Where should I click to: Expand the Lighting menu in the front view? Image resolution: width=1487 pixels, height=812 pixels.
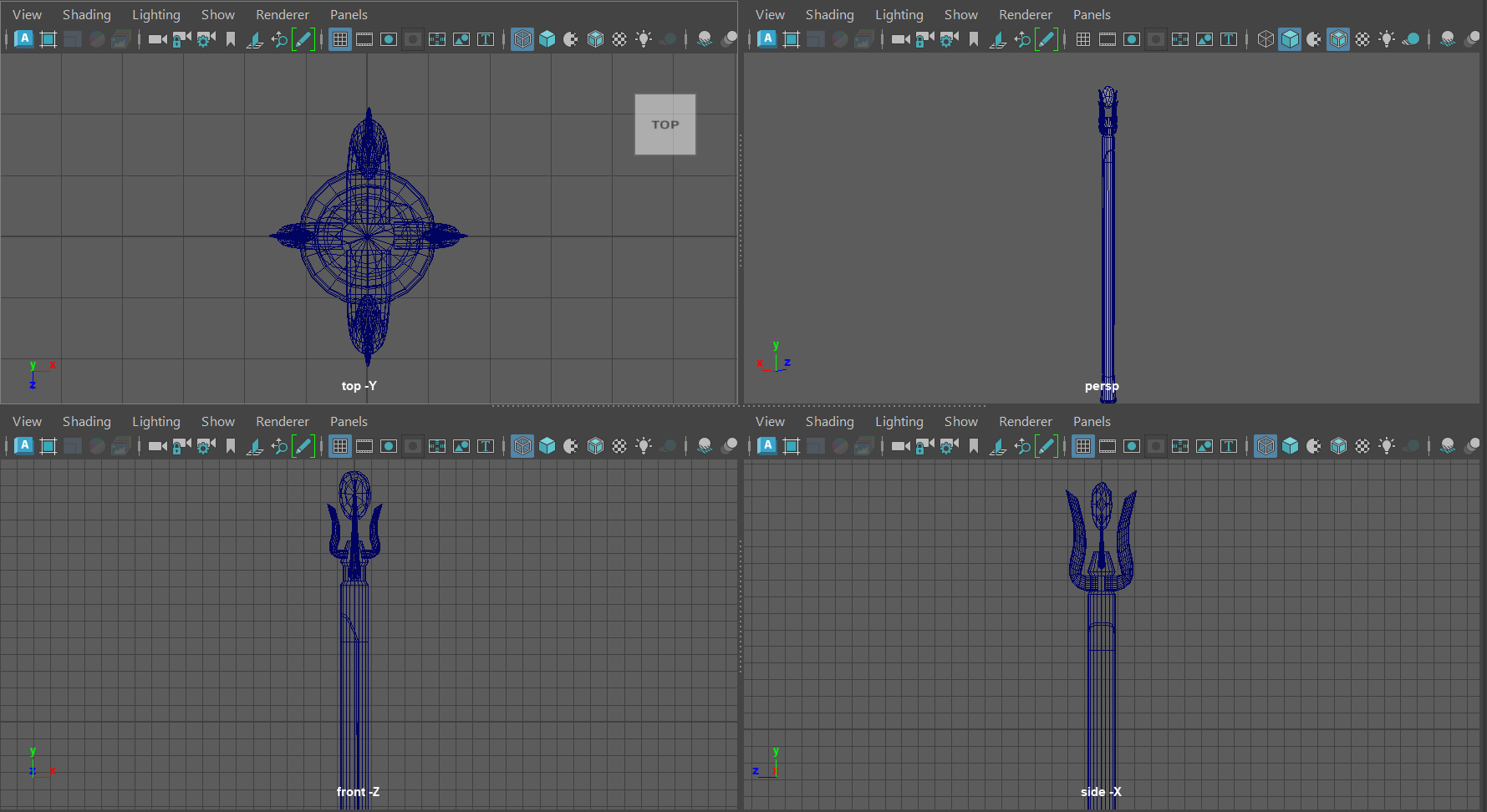155,421
